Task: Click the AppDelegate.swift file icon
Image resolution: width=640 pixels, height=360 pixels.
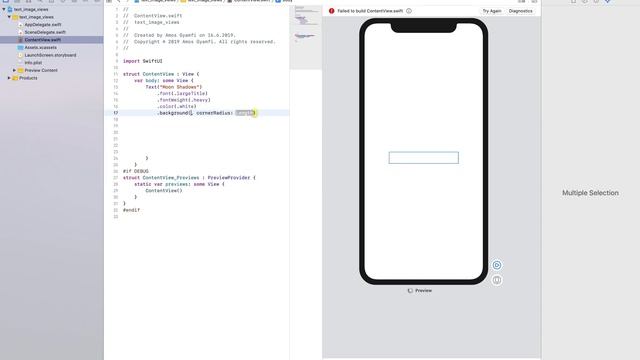Action: [x=20, y=24]
